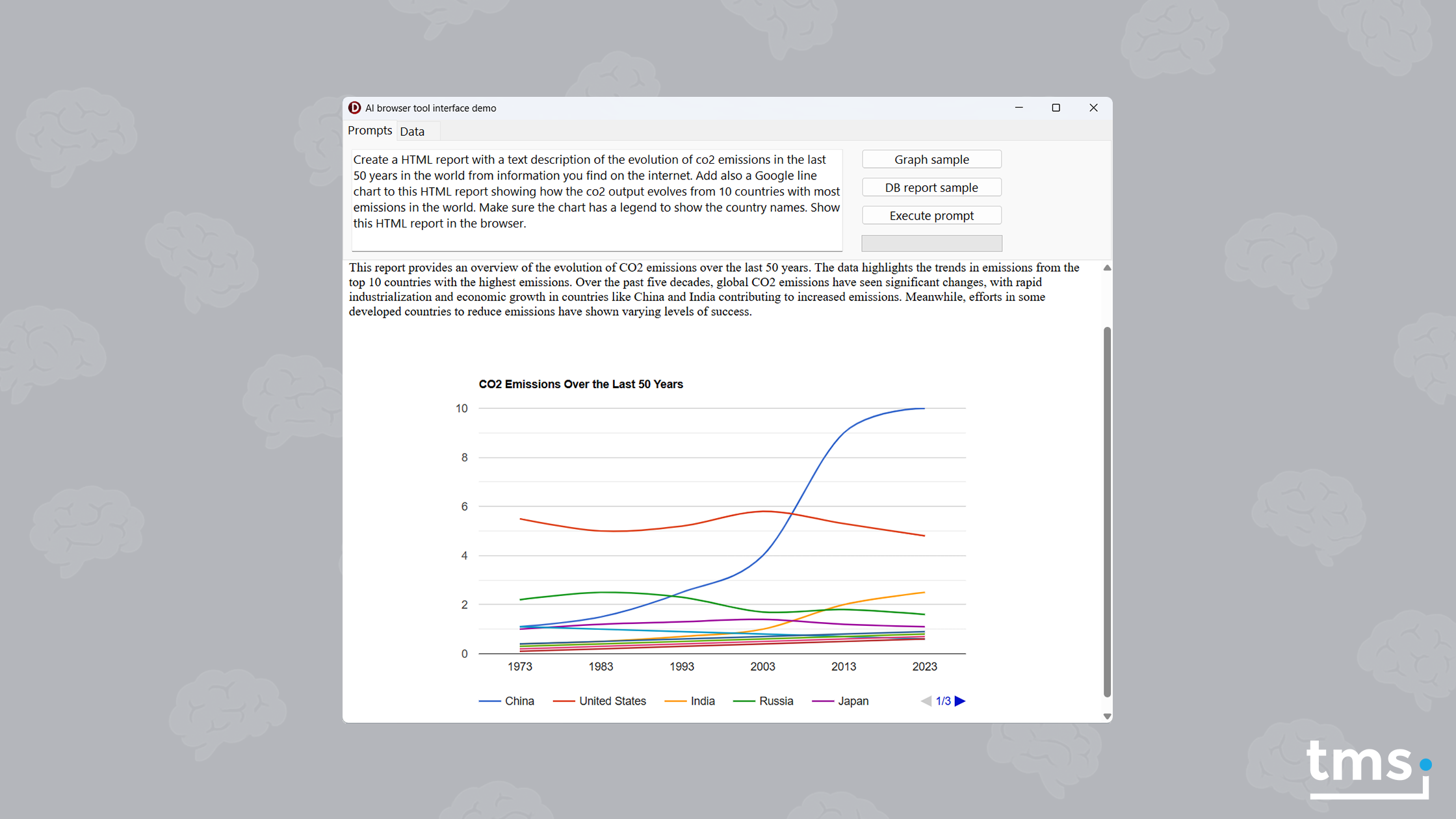Minimize the demo window
Image resolution: width=1456 pixels, height=819 pixels.
pyautogui.click(x=1019, y=108)
